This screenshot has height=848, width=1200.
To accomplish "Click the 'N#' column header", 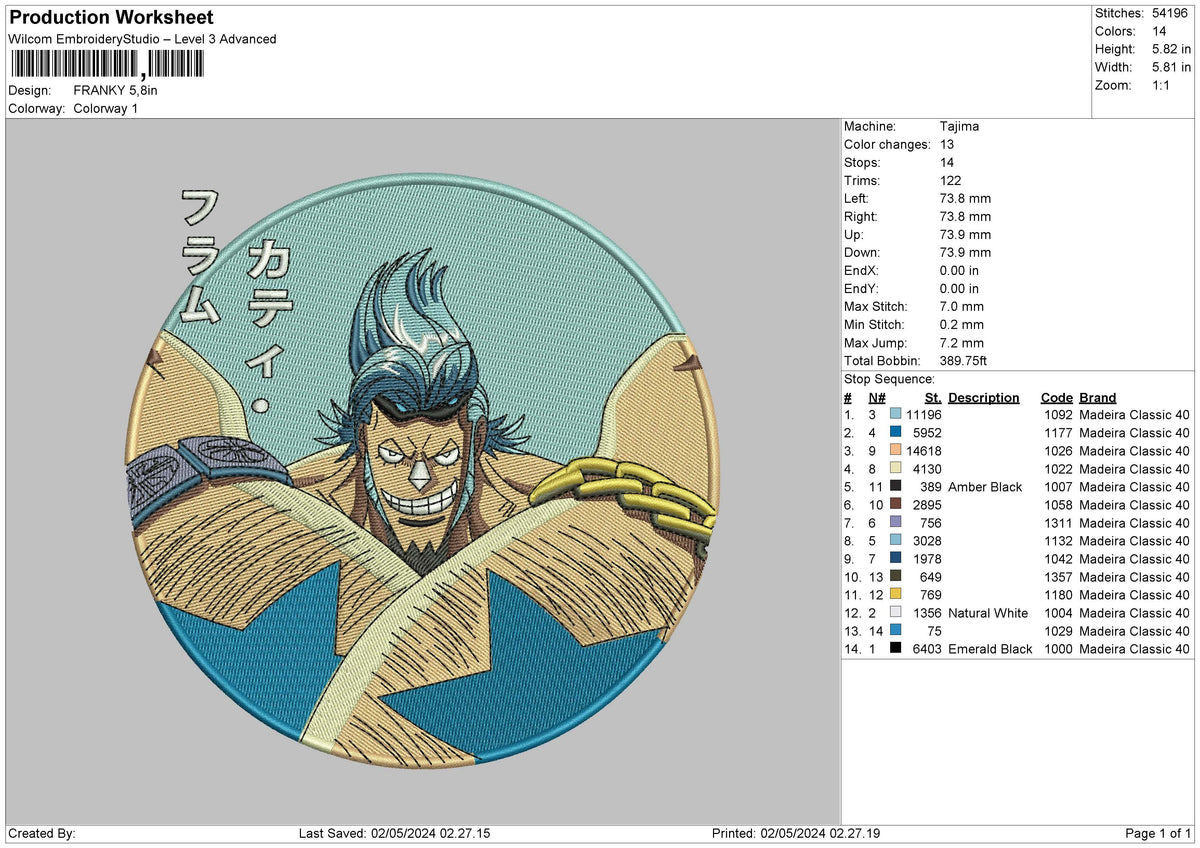I will coord(876,398).
